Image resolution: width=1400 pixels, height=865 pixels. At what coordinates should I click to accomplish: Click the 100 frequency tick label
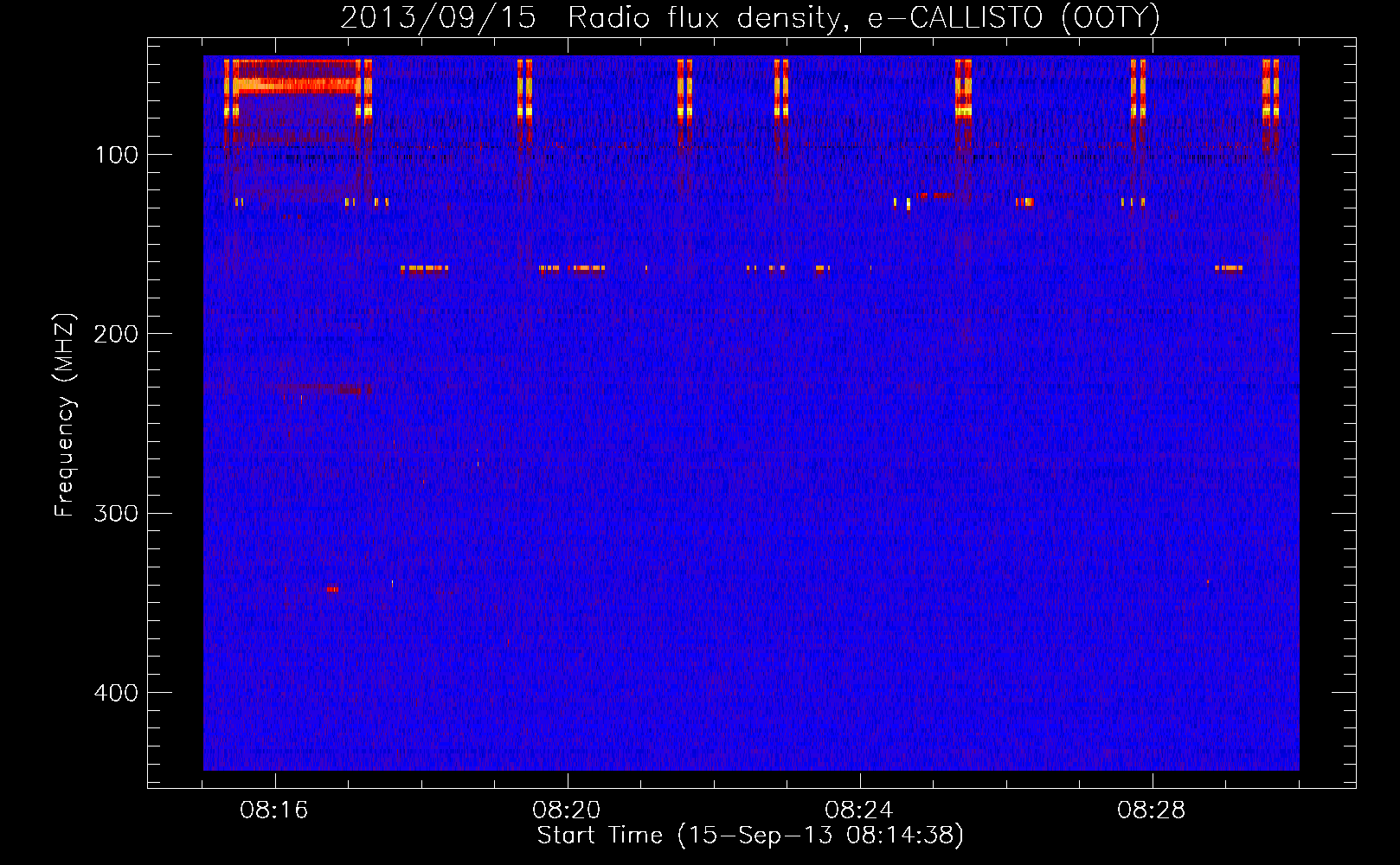click(117, 155)
